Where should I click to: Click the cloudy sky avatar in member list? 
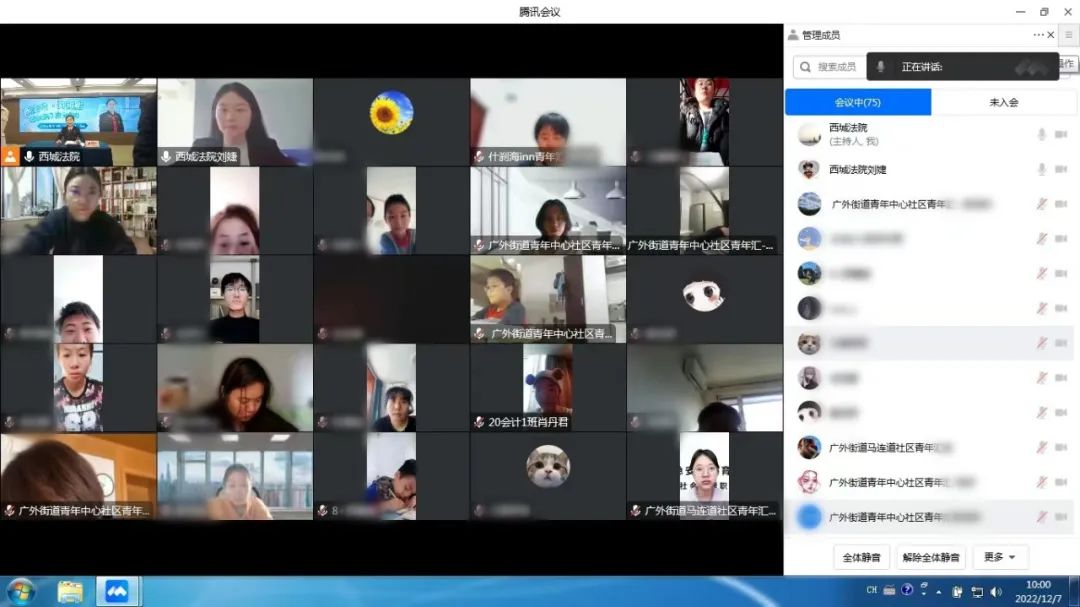pyautogui.click(x=809, y=204)
